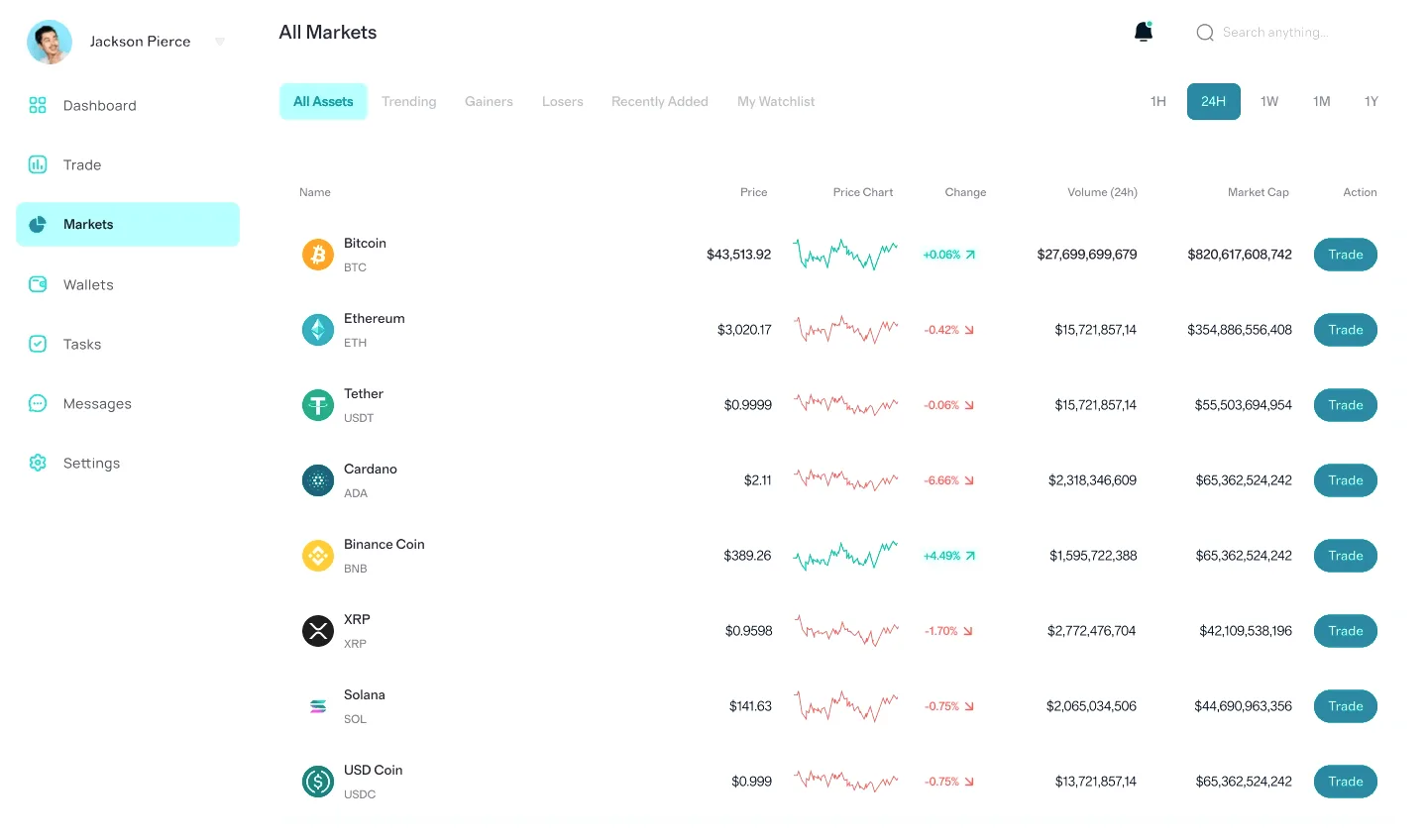Click Binance Coin's +4.49% change indicator
Viewport: 1427px width, 840px height.
(949, 556)
